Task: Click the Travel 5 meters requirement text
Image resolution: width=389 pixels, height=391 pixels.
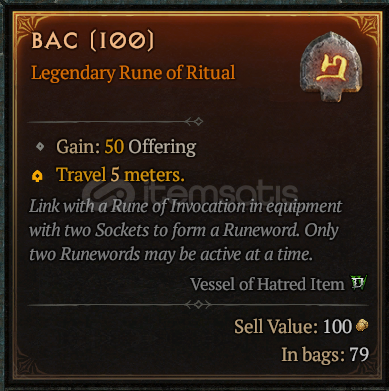Action: (x=120, y=175)
